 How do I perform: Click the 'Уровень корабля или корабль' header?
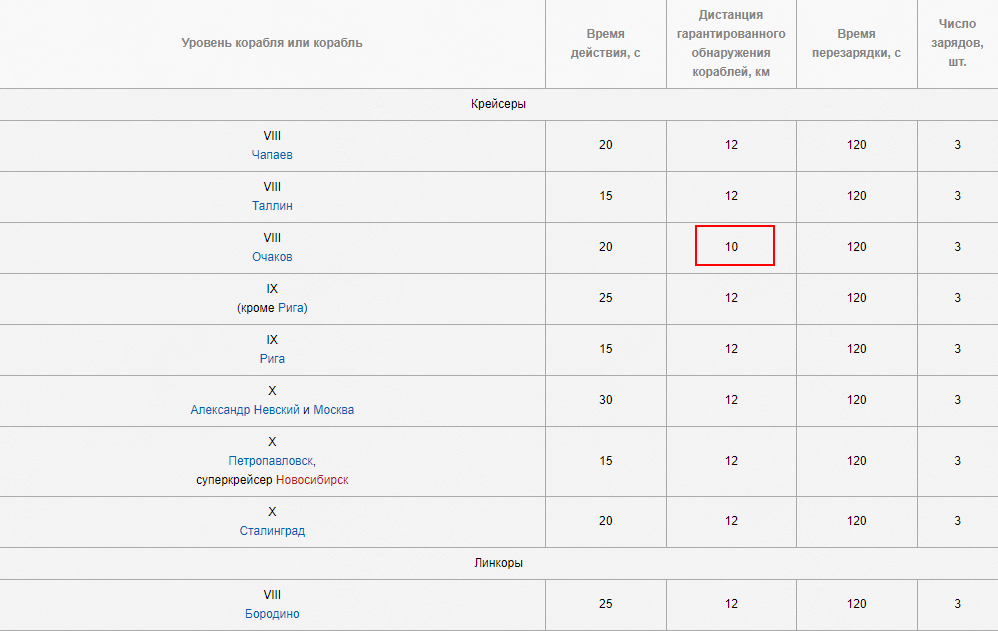tap(272, 43)
